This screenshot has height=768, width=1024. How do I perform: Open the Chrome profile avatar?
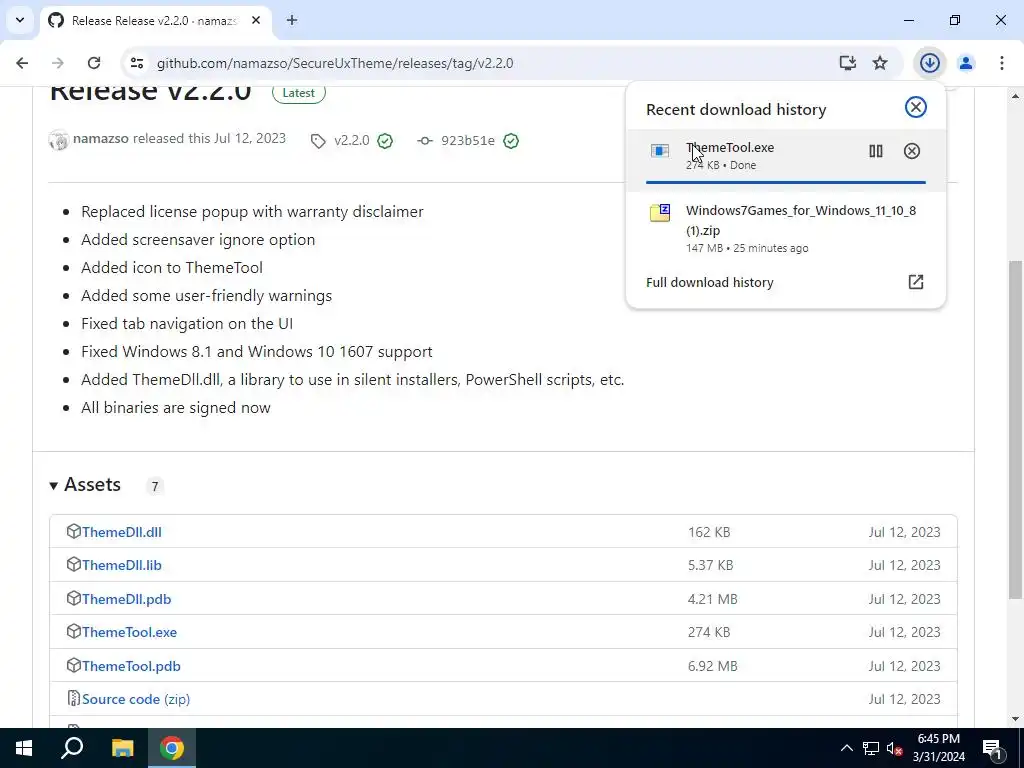tap(966, 63)
